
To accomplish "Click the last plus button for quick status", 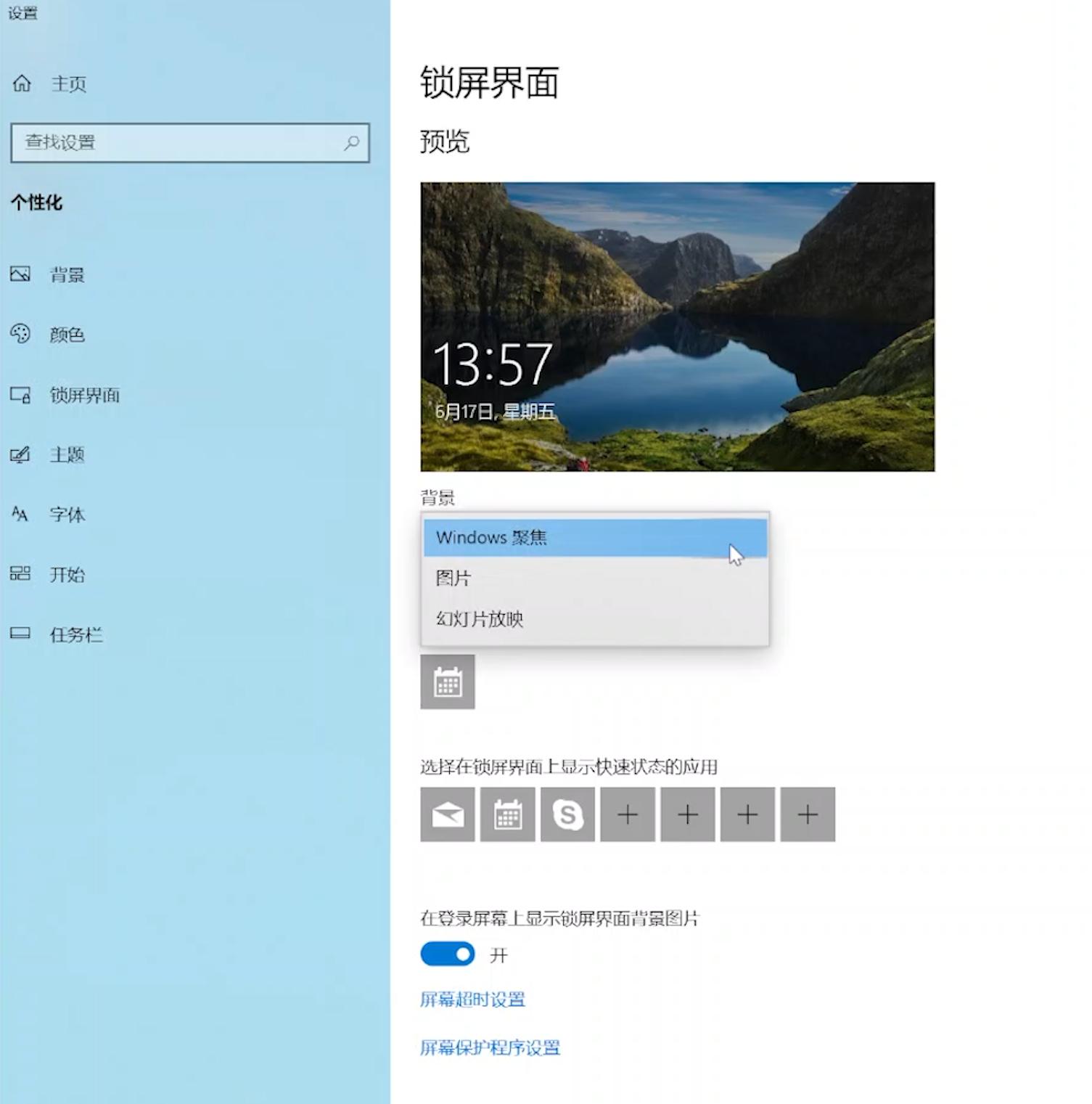I will (807, 814).
